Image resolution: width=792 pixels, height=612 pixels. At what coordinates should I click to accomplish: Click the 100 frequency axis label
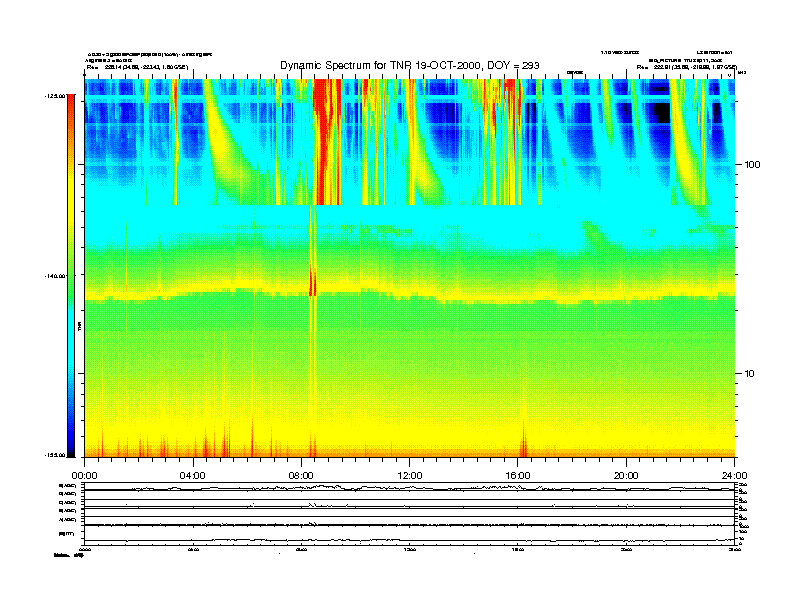click(x=752, y=165)
